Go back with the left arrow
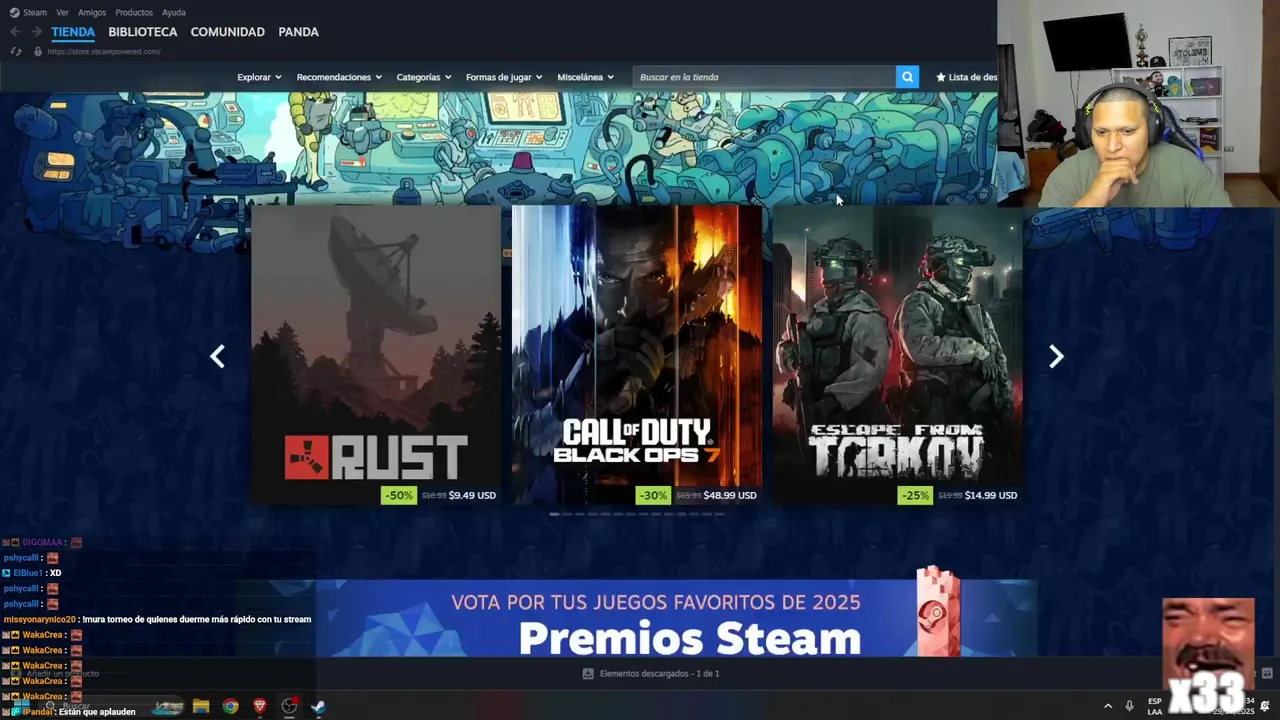The image size is (1280, 720). point(15,32)
